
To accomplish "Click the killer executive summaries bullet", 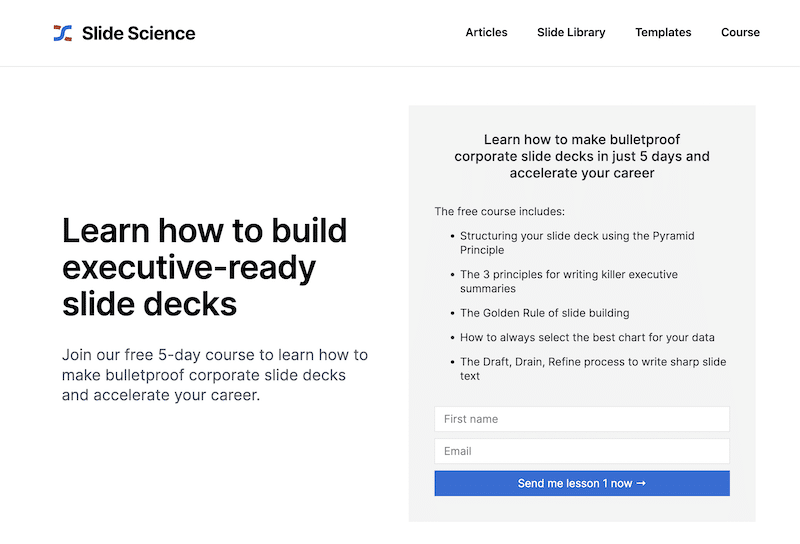I will (x=569, y=281).
